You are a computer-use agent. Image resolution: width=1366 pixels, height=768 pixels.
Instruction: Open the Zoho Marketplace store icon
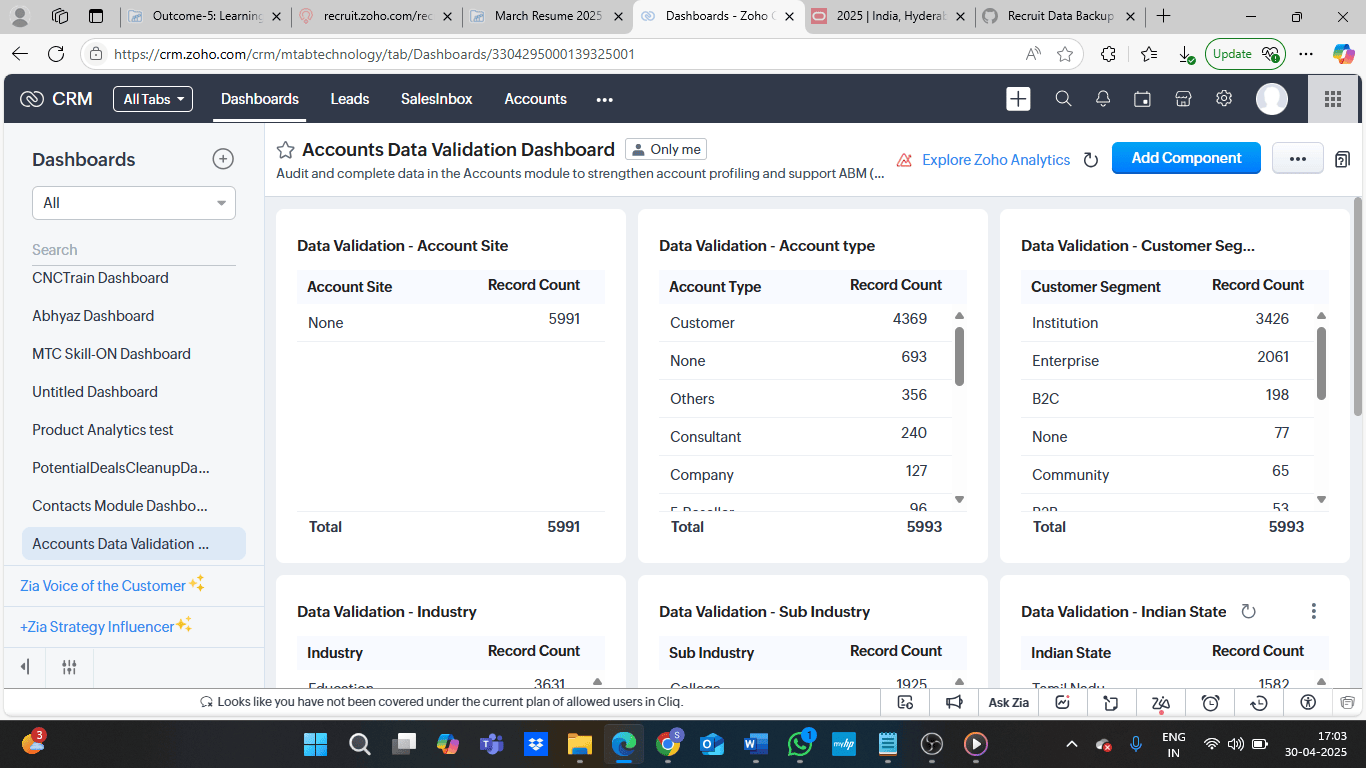(1183, 99)
